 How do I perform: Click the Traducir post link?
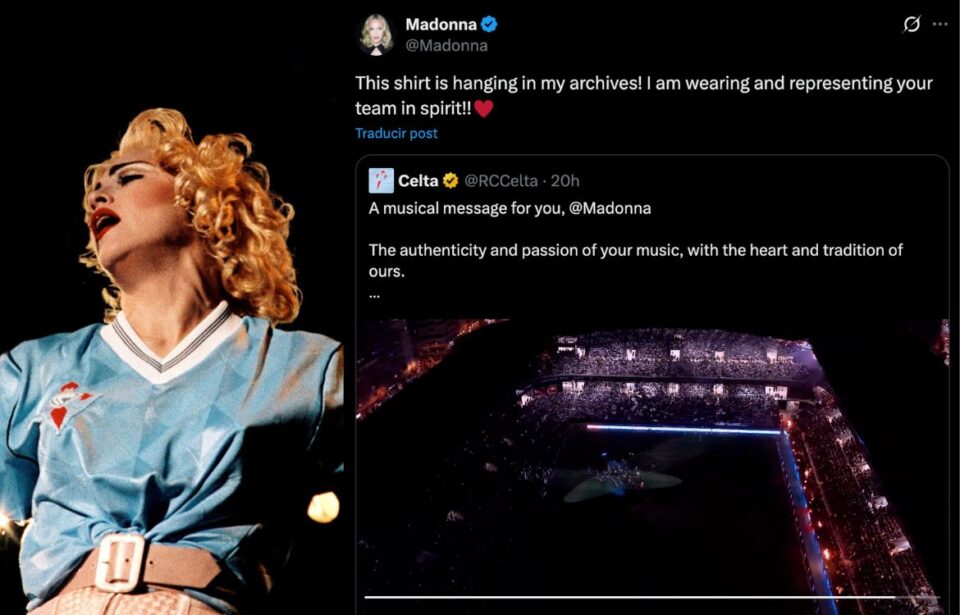tap(396, 133)
